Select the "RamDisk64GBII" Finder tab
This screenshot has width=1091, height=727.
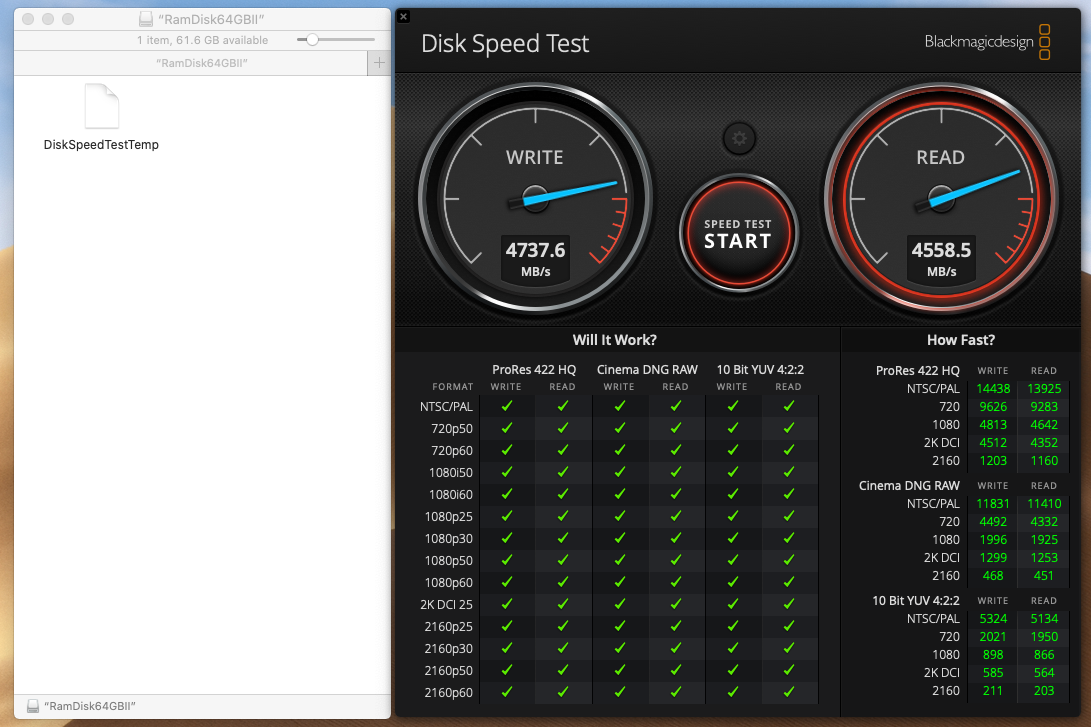(x=202, y=63)
